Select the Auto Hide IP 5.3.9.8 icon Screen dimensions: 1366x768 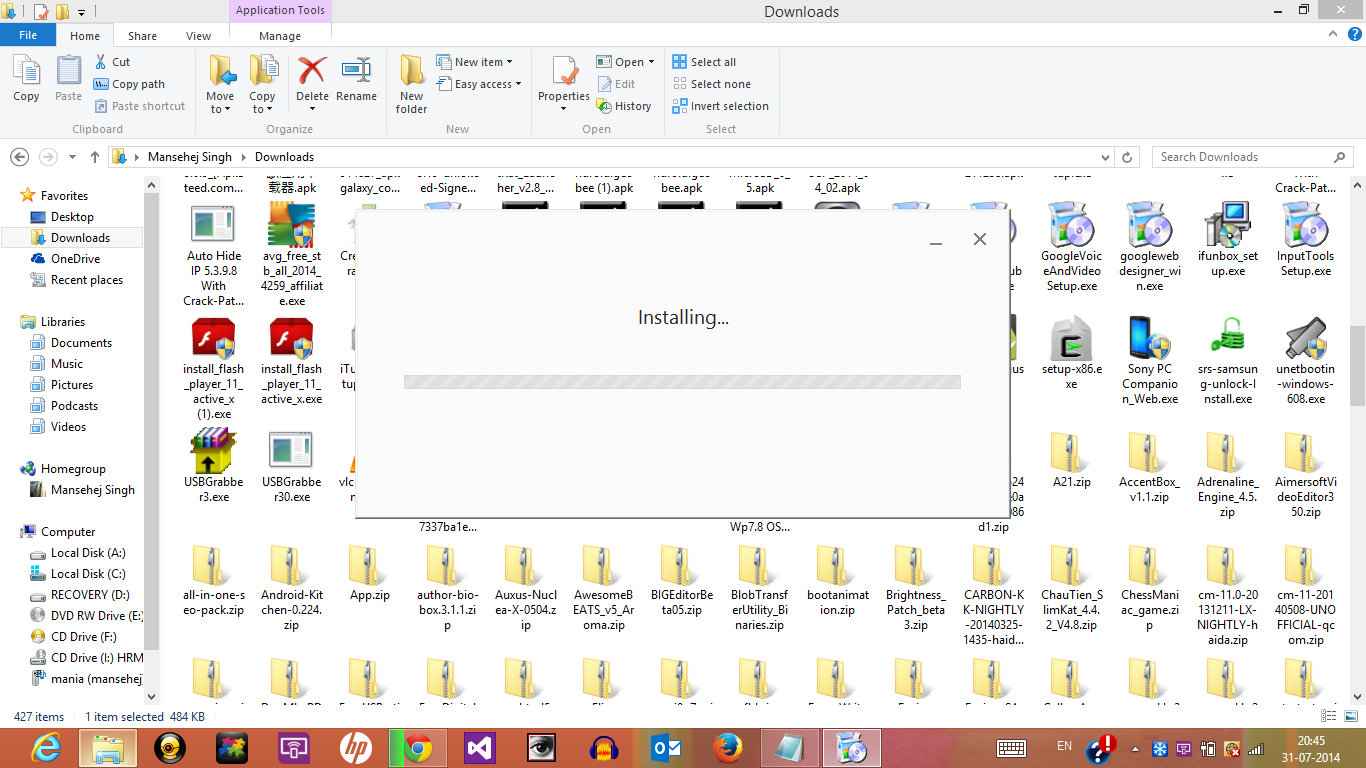click(x=213, y=225)
